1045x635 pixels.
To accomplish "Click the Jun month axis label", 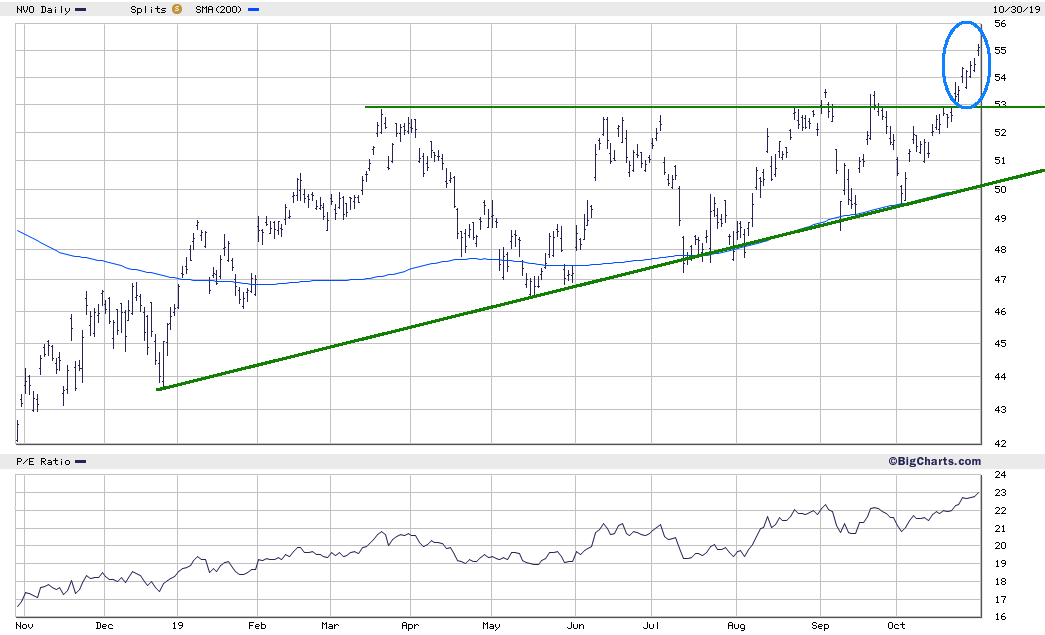I will (x=575, y=626).
